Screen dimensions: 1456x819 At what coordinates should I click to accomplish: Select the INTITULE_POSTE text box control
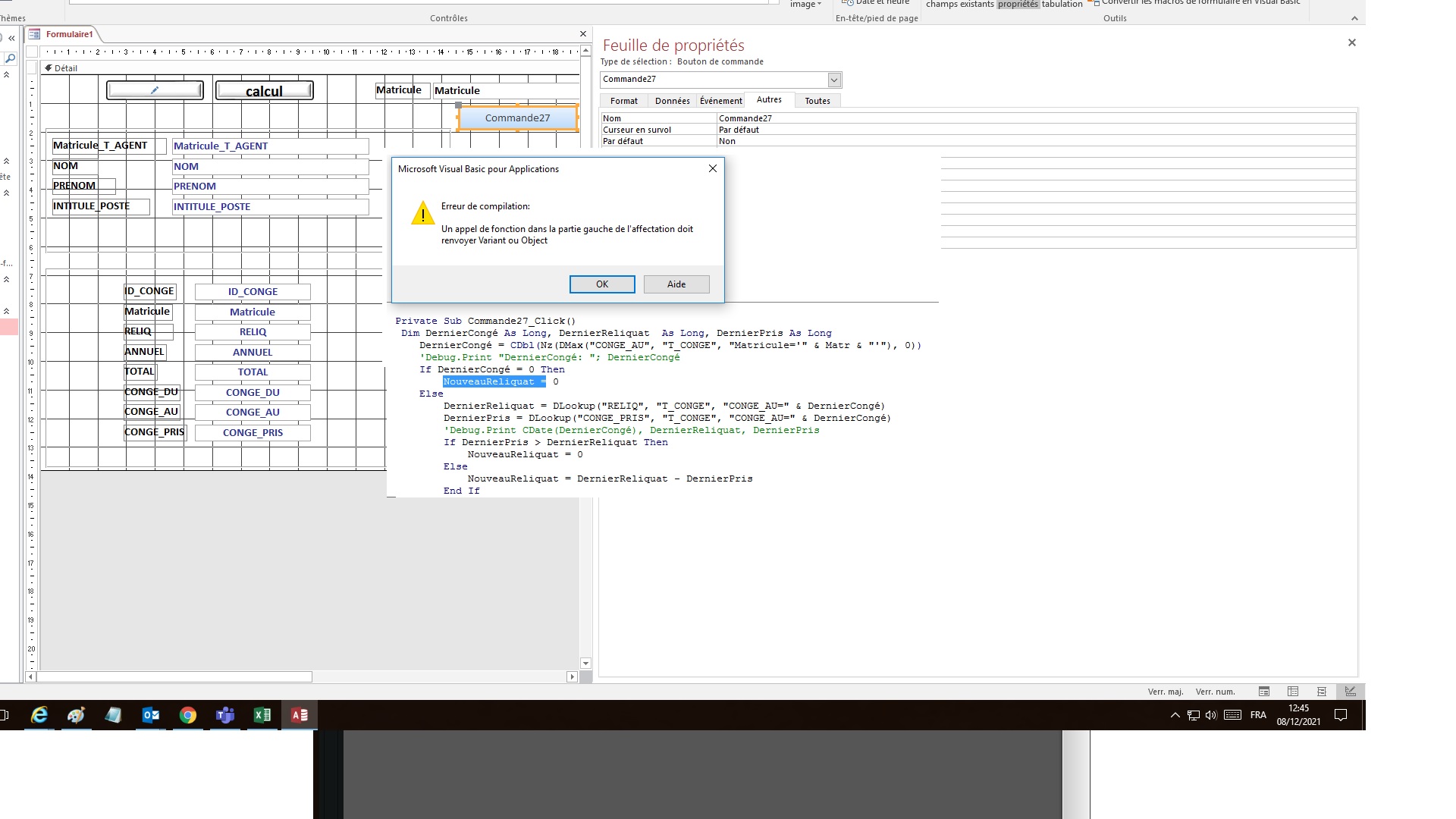(x=270, y=207)
